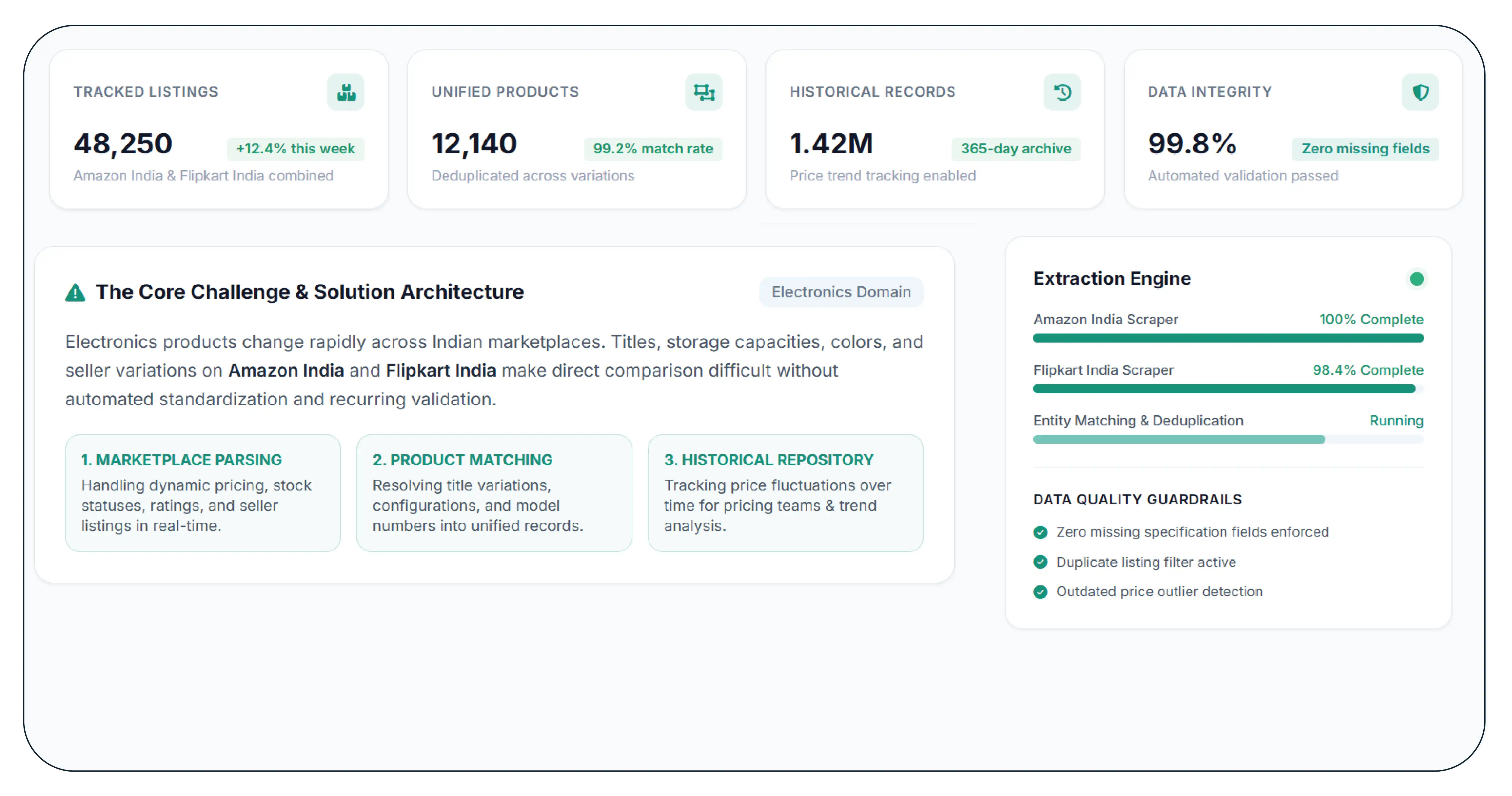This screenshot has width=1512, height=796.
Task: Click the 99.2% match rate badge
Action: coord(653,149)
